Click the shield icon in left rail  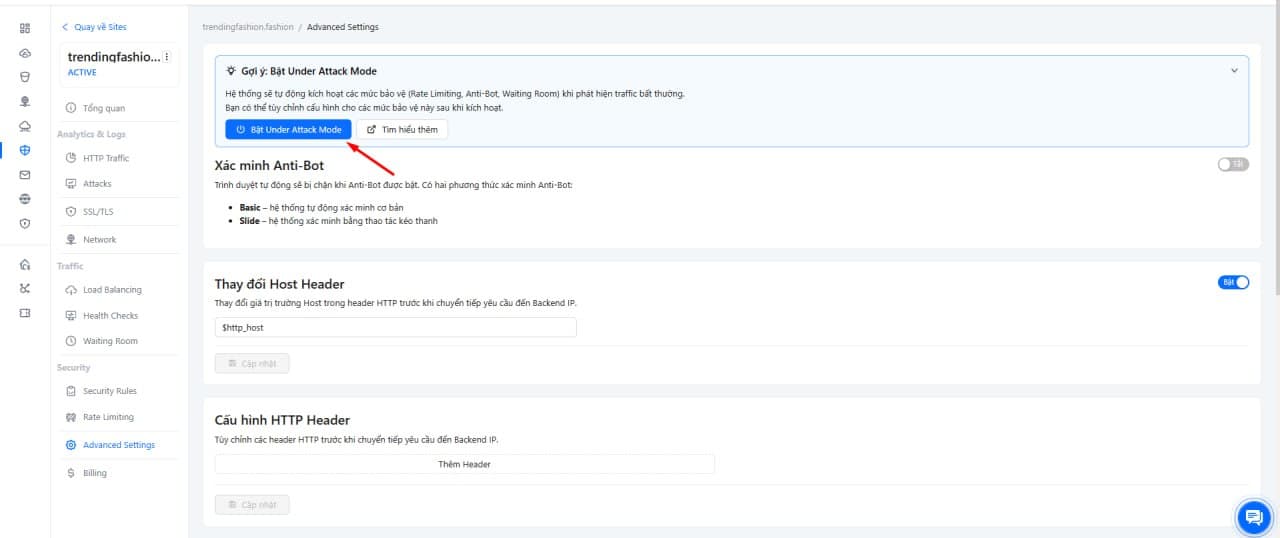click(x=25, y=223)
